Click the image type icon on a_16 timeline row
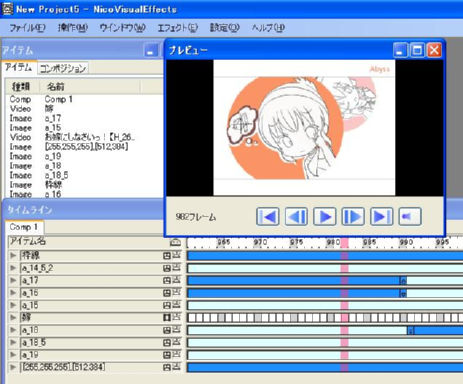 (167, 293)
